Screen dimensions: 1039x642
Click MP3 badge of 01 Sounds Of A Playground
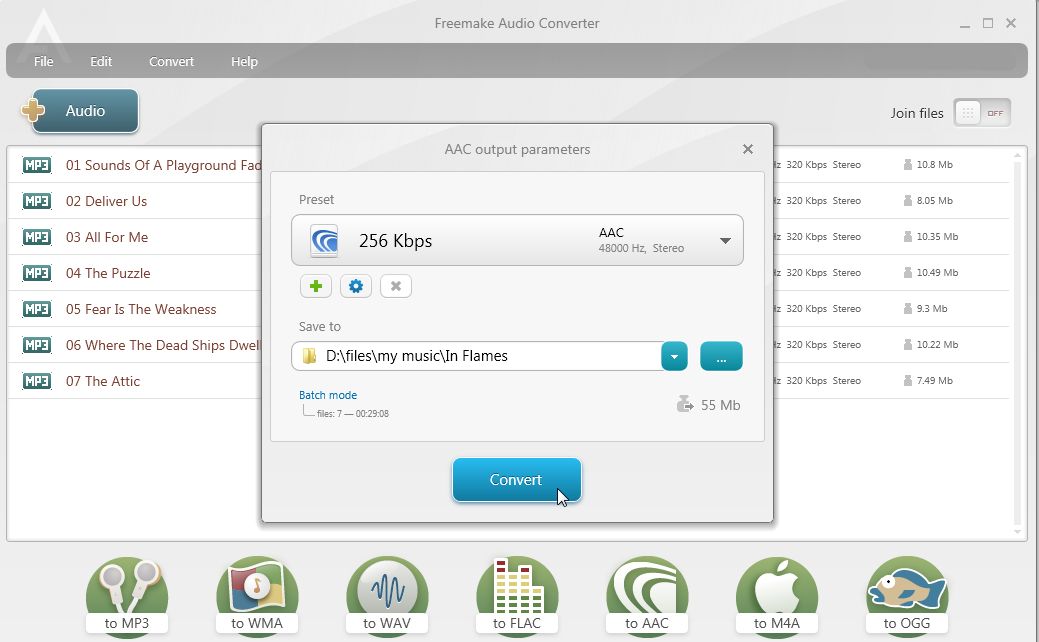coord(36,164)
